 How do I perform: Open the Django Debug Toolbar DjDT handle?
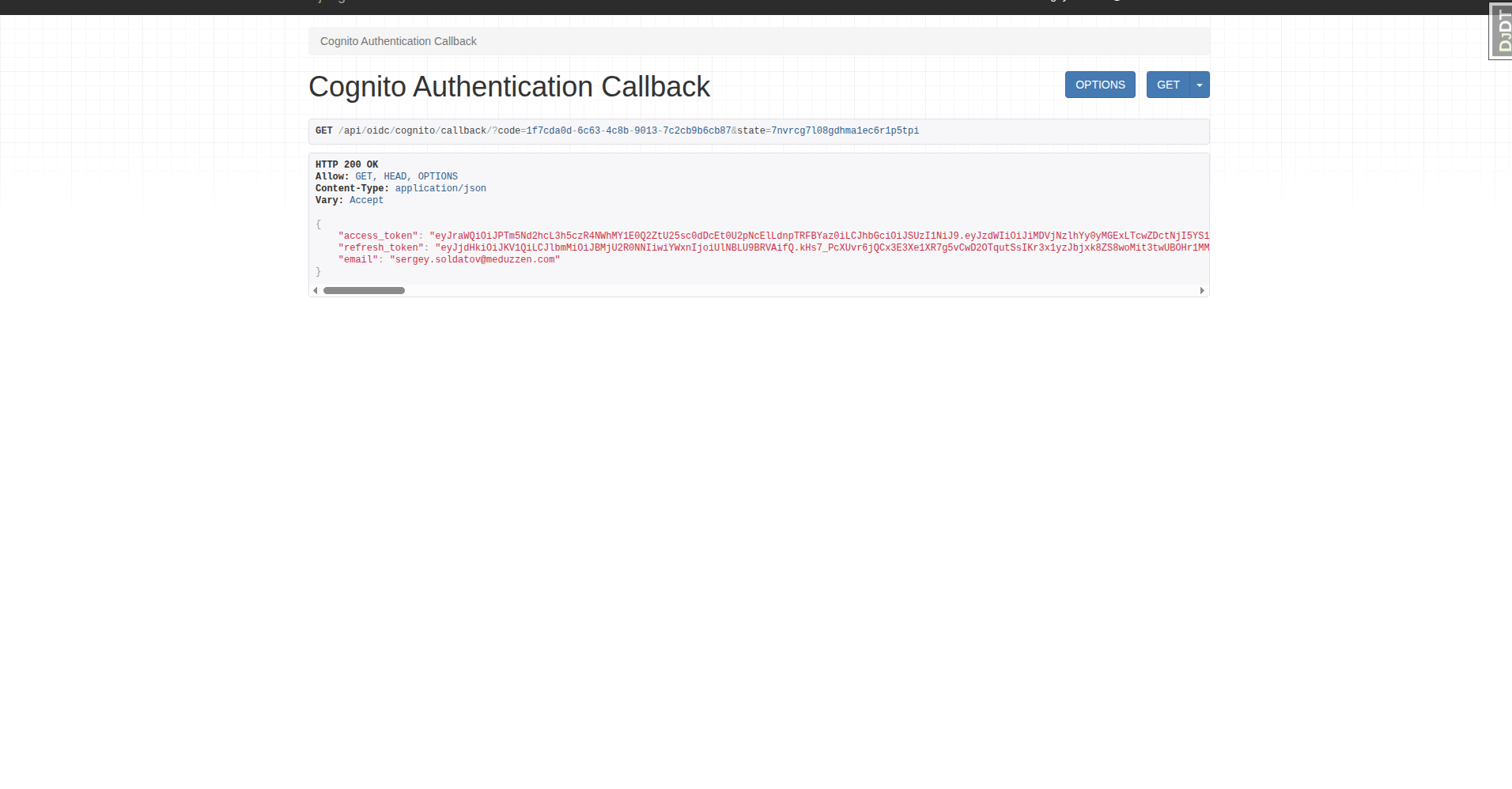click(x=1500, y=31)
